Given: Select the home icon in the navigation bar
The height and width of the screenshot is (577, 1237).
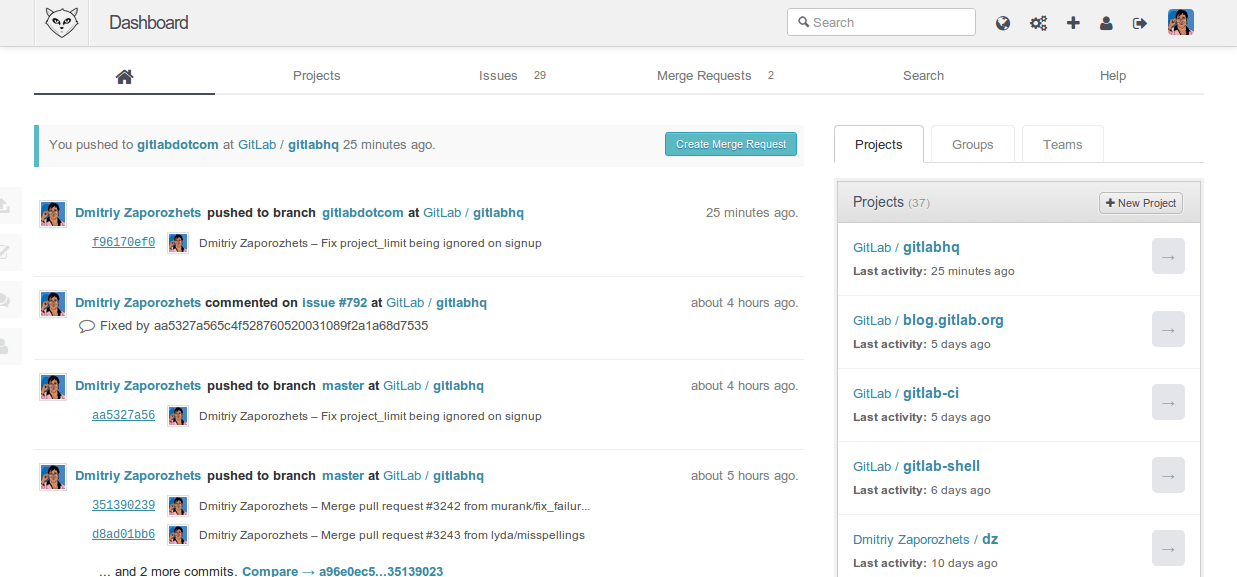Looking at the screenshot, I should pyautogui.click(x=124, y=75).
